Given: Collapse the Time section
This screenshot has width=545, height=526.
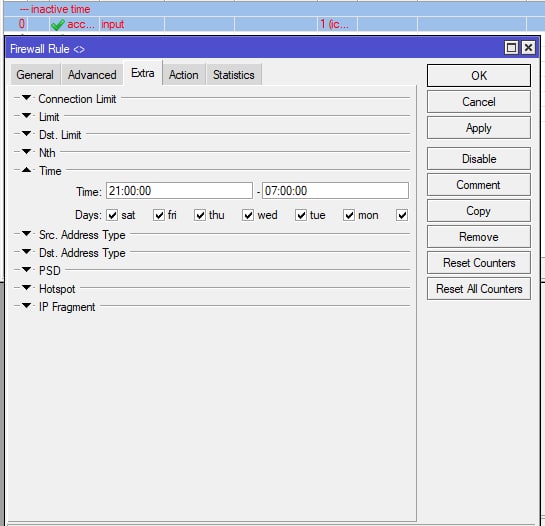Looking at the screenshot, I should coord(26,170).
